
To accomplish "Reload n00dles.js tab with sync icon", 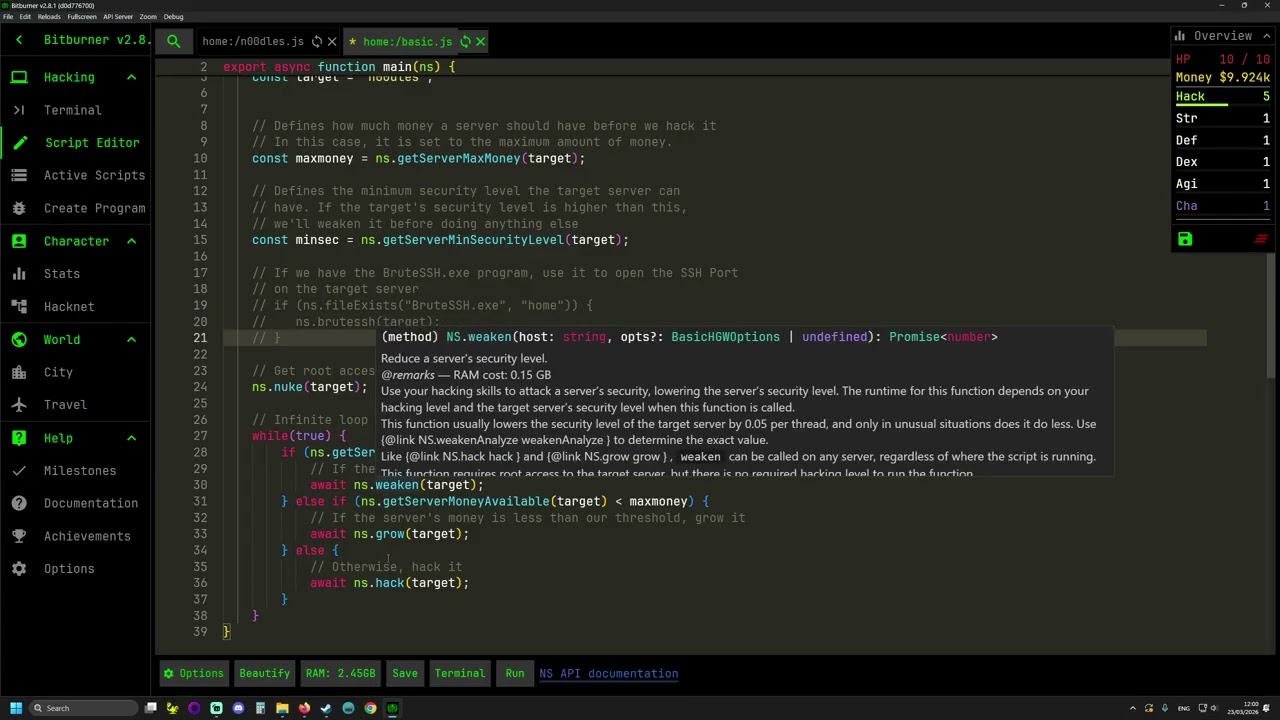I will point(317,42).
